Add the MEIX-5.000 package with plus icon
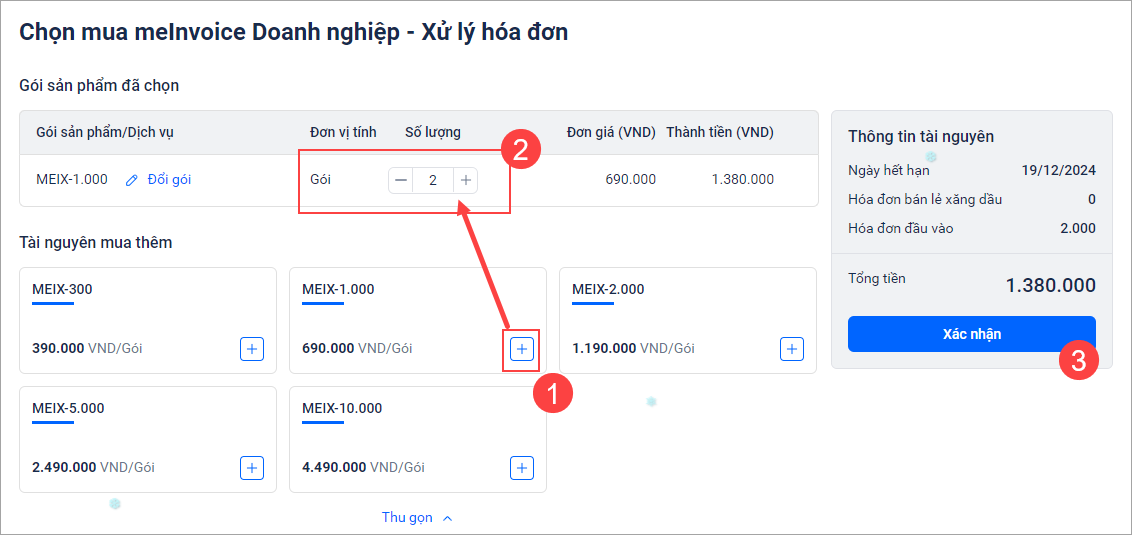 coord(252,467)
